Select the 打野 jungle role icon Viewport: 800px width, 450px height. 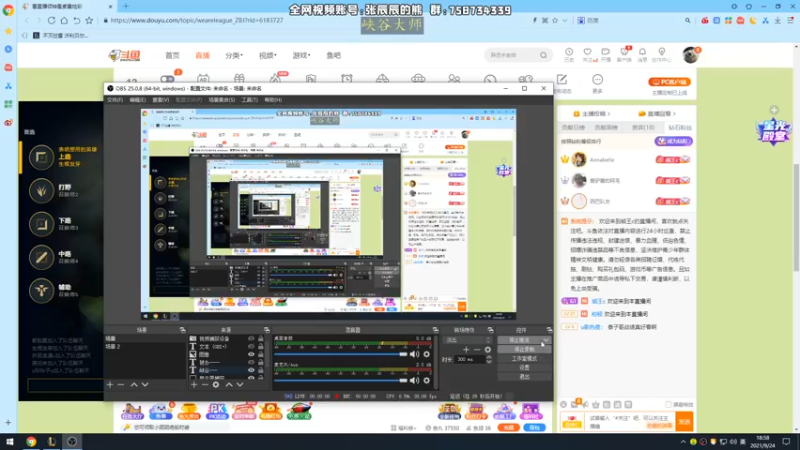tap(41, 190)
